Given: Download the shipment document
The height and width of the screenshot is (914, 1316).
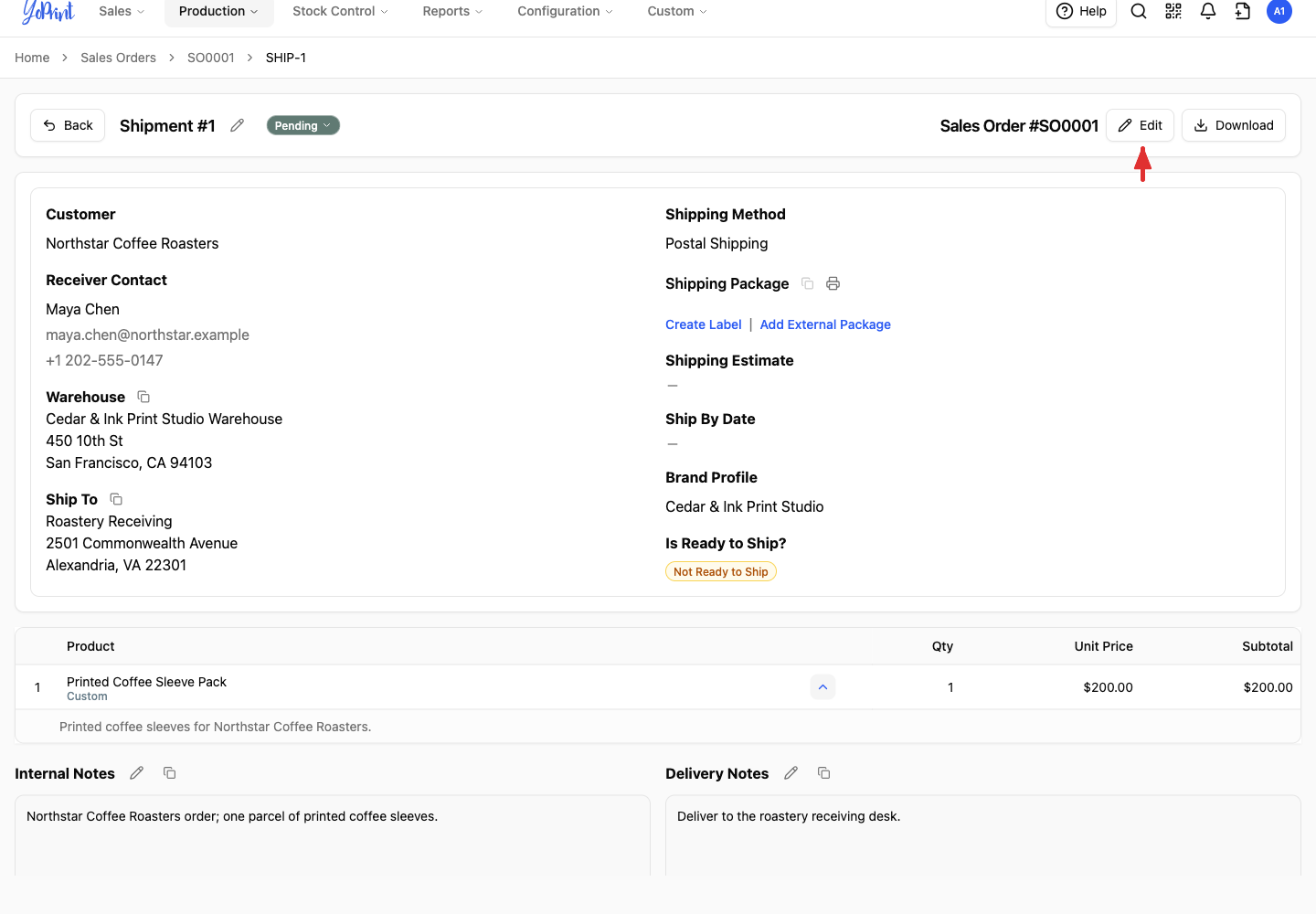Looking at the screenshot, I should click(x=1234, y=125).
